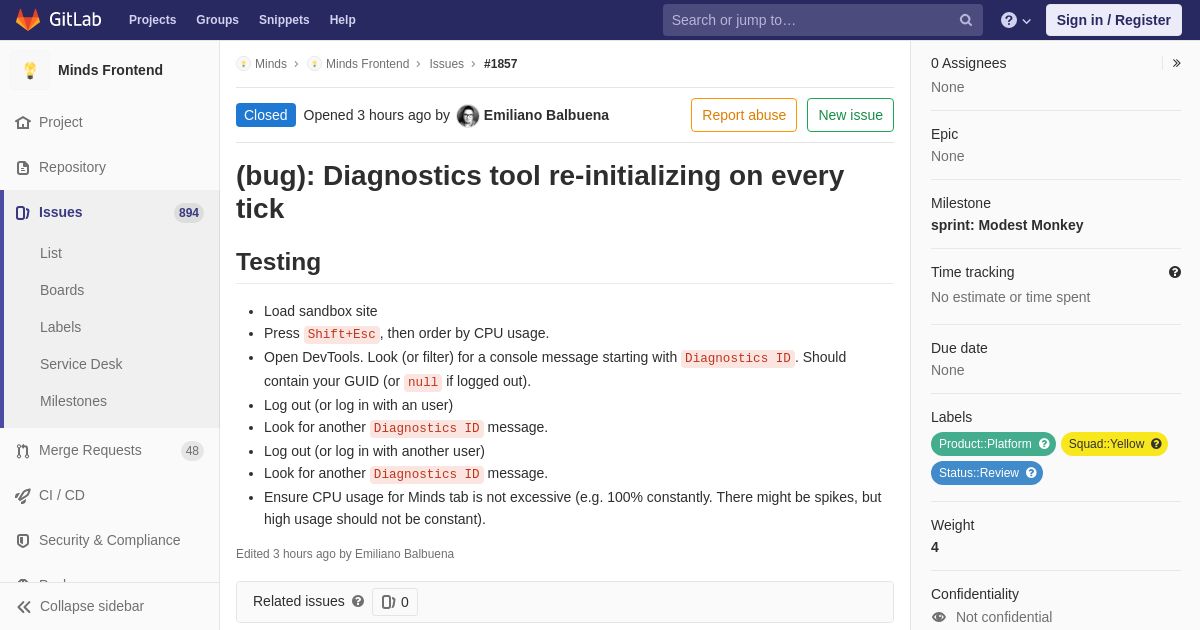1200x630 pixels.
Task: Open the sprint: Modest Monkey milestone
Action: pyautogui.click(x=1007, y=225)
